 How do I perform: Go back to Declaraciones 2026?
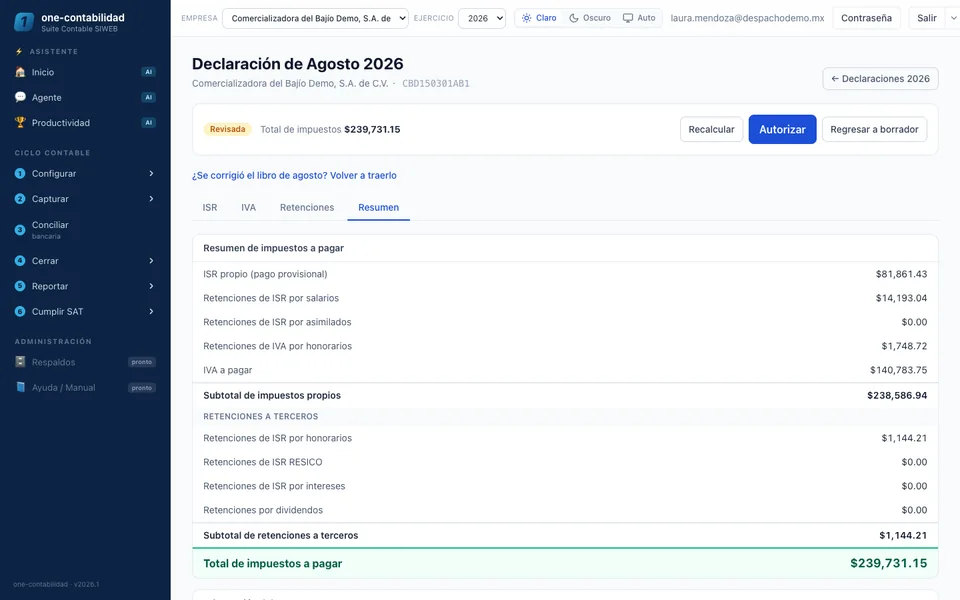click(880, 78)
